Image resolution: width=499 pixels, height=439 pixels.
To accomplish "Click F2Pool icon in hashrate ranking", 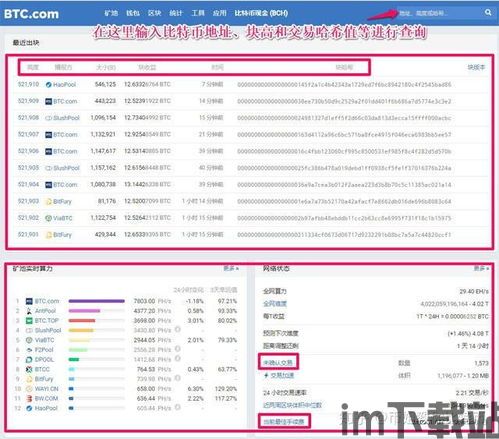I will [29, 350].
